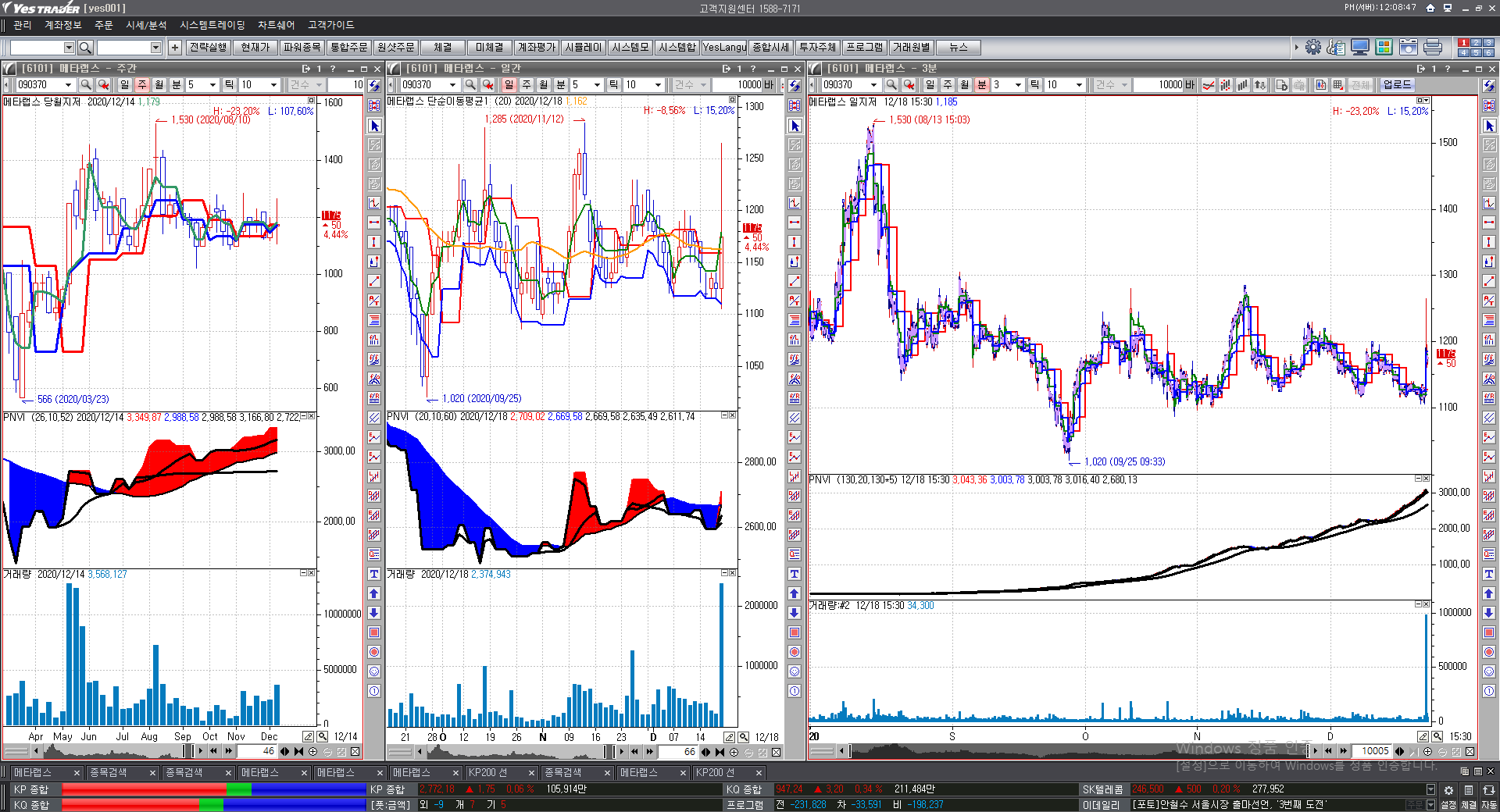This screenshot has height=812, width=1500.
Task: Click the monitor icon in top toolbar
Action: coord(1360,48)
